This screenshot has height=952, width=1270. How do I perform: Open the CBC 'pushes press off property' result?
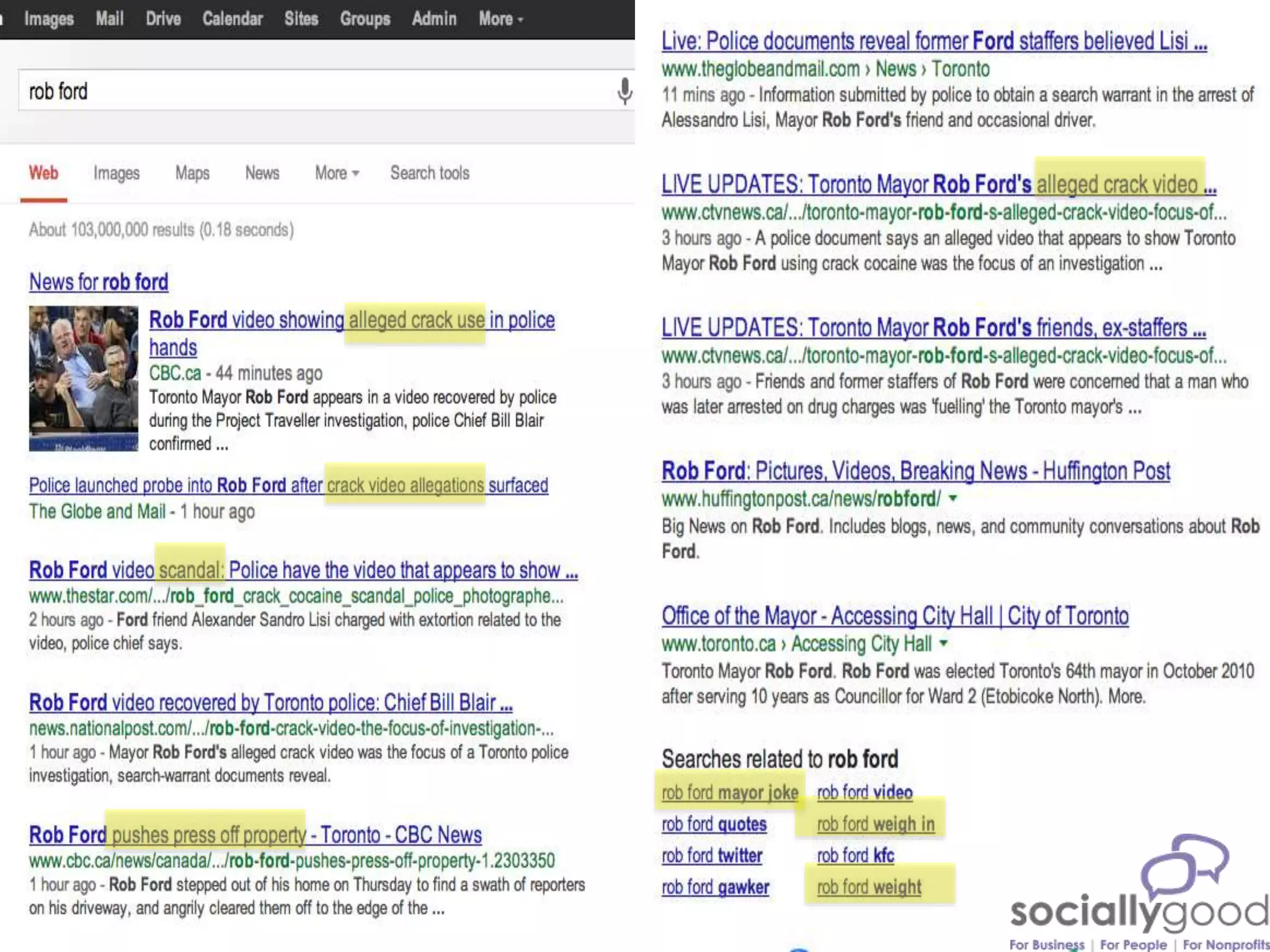pos(255,835)
